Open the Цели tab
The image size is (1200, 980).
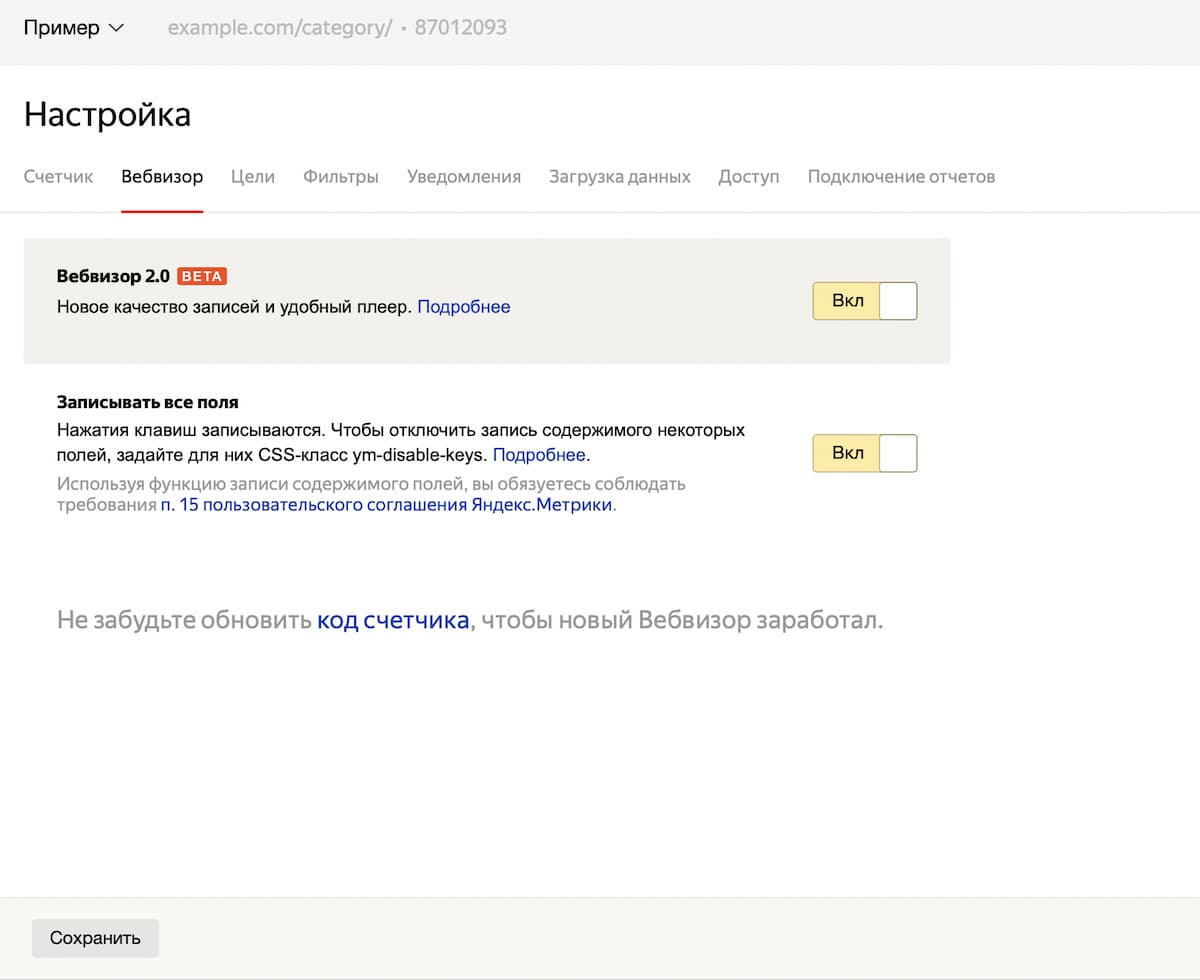tap(252, 177)
